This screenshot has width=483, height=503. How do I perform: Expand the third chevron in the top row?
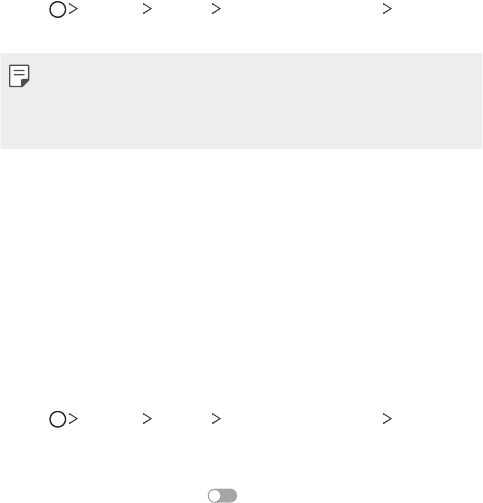(216, 9)
